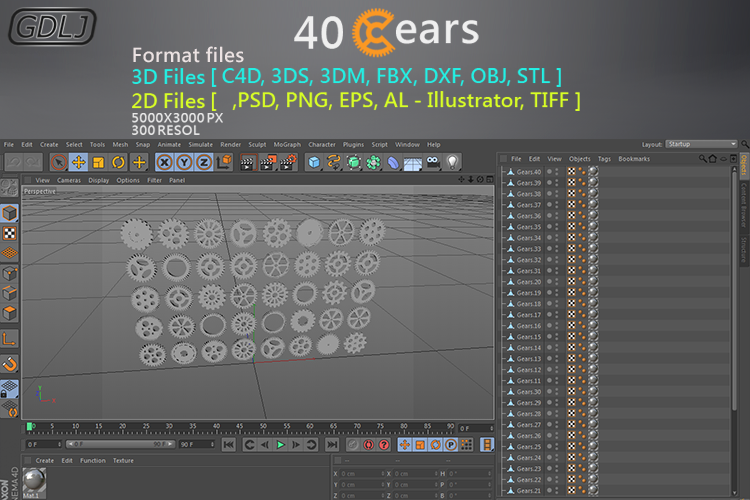Open the Material Manager Texture menu
The height and width of the screenshot is (500, 750).
[123, 461]
